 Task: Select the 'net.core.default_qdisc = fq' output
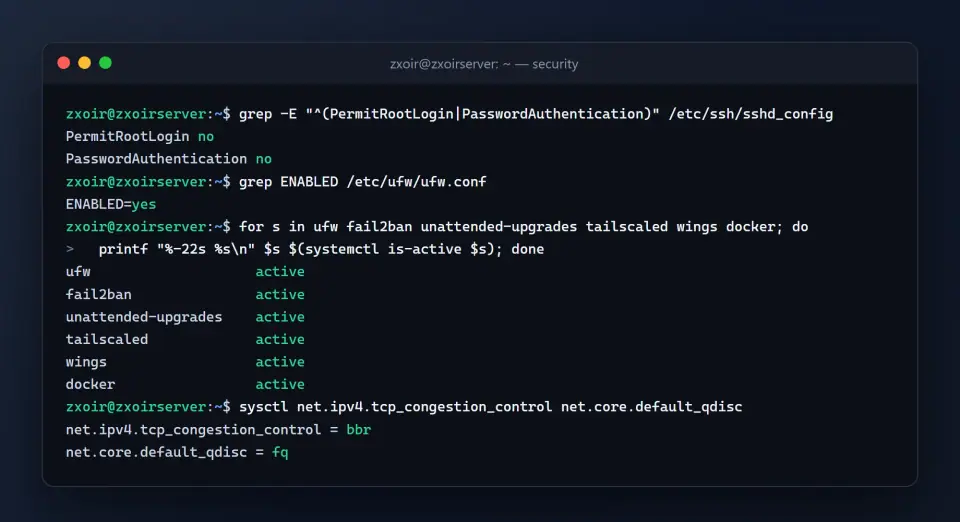pyautogui.click(x=177, y=452)
